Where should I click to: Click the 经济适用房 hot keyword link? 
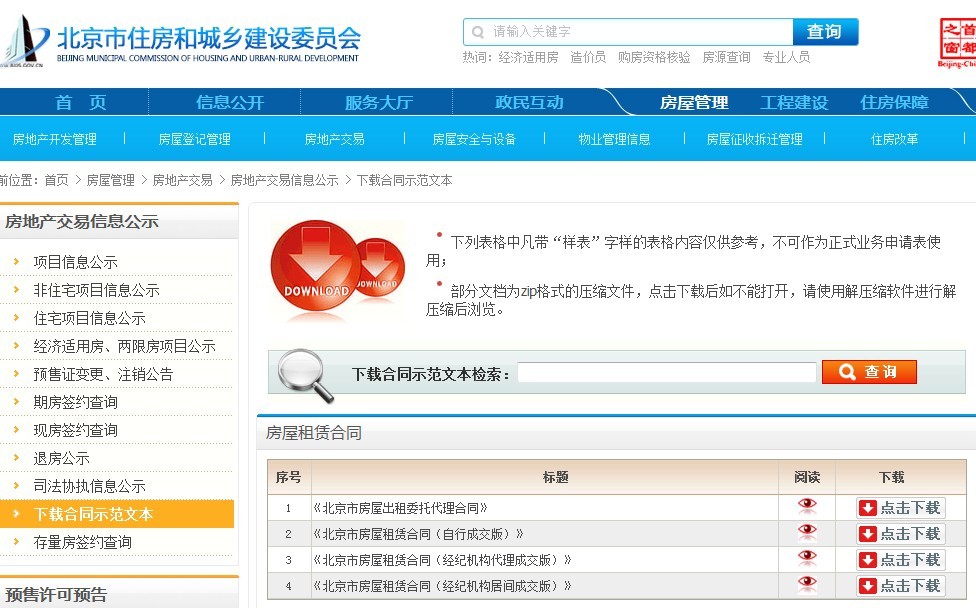point(528,57)
